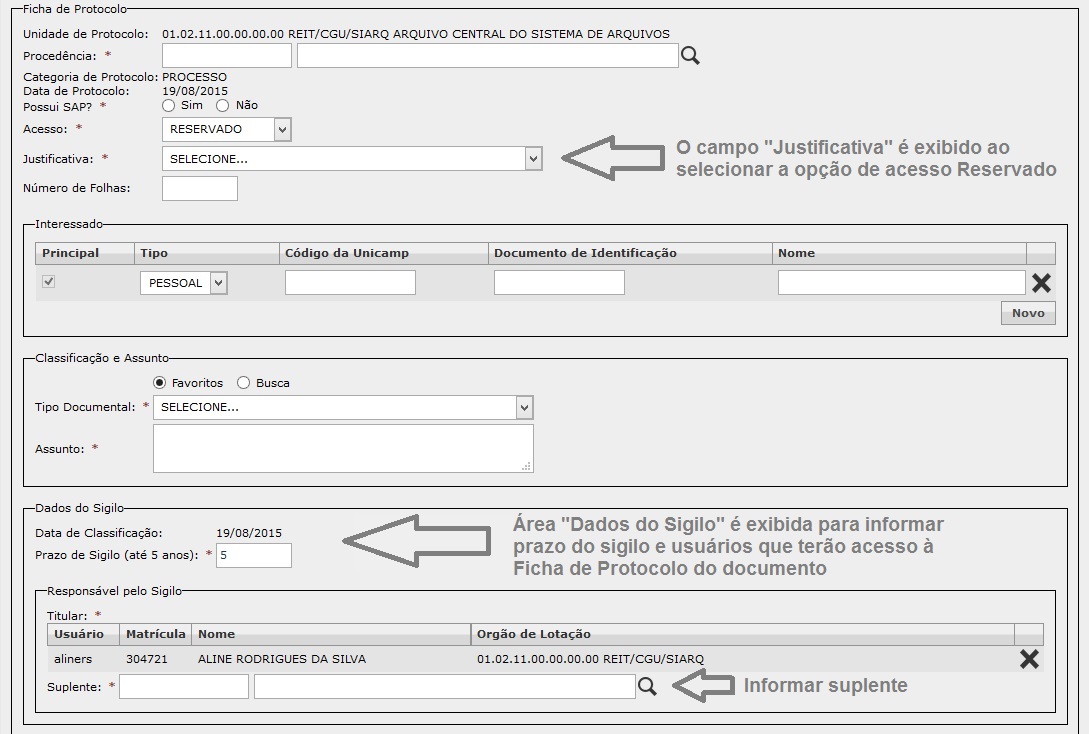Click the Usuário column header
Image resolution: width=1089 pixels, height=734 pixels.
83,634
